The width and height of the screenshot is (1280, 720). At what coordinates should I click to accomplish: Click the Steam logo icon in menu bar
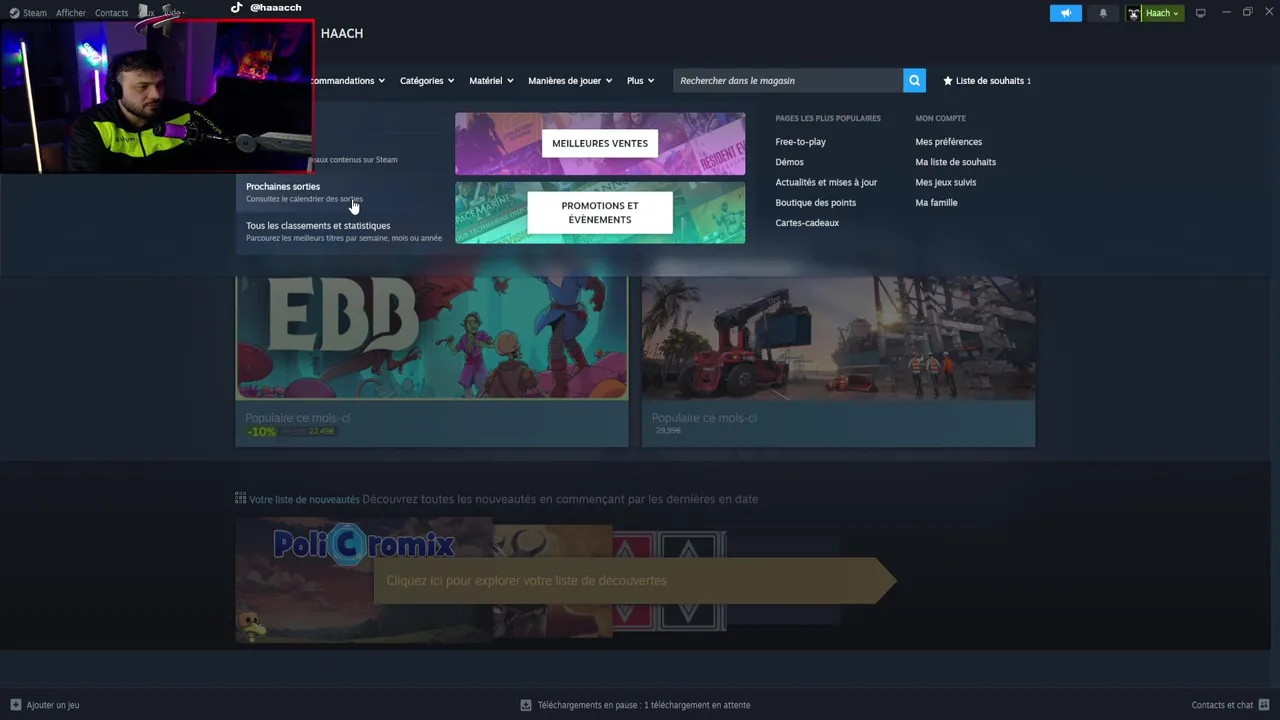tap(14, 13)
